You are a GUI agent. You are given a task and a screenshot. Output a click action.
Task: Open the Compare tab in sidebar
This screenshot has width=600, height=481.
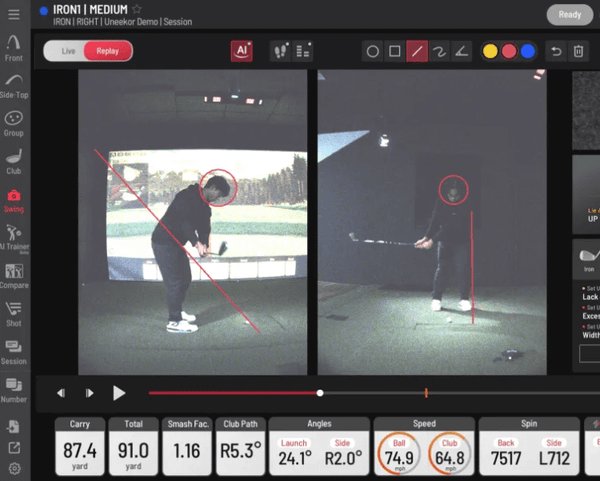pos(14,276)
